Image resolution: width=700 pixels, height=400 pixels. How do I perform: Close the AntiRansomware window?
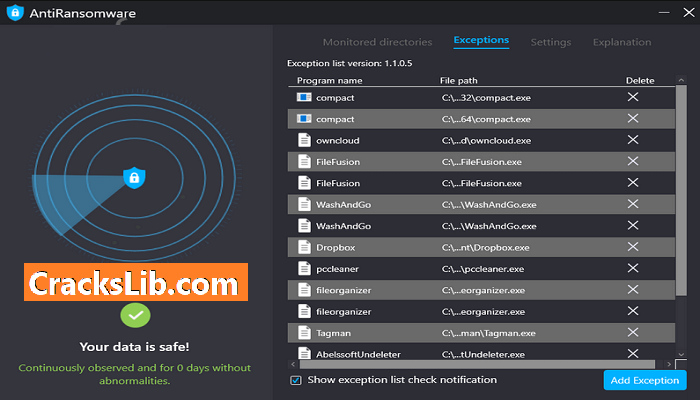point(689,12)
